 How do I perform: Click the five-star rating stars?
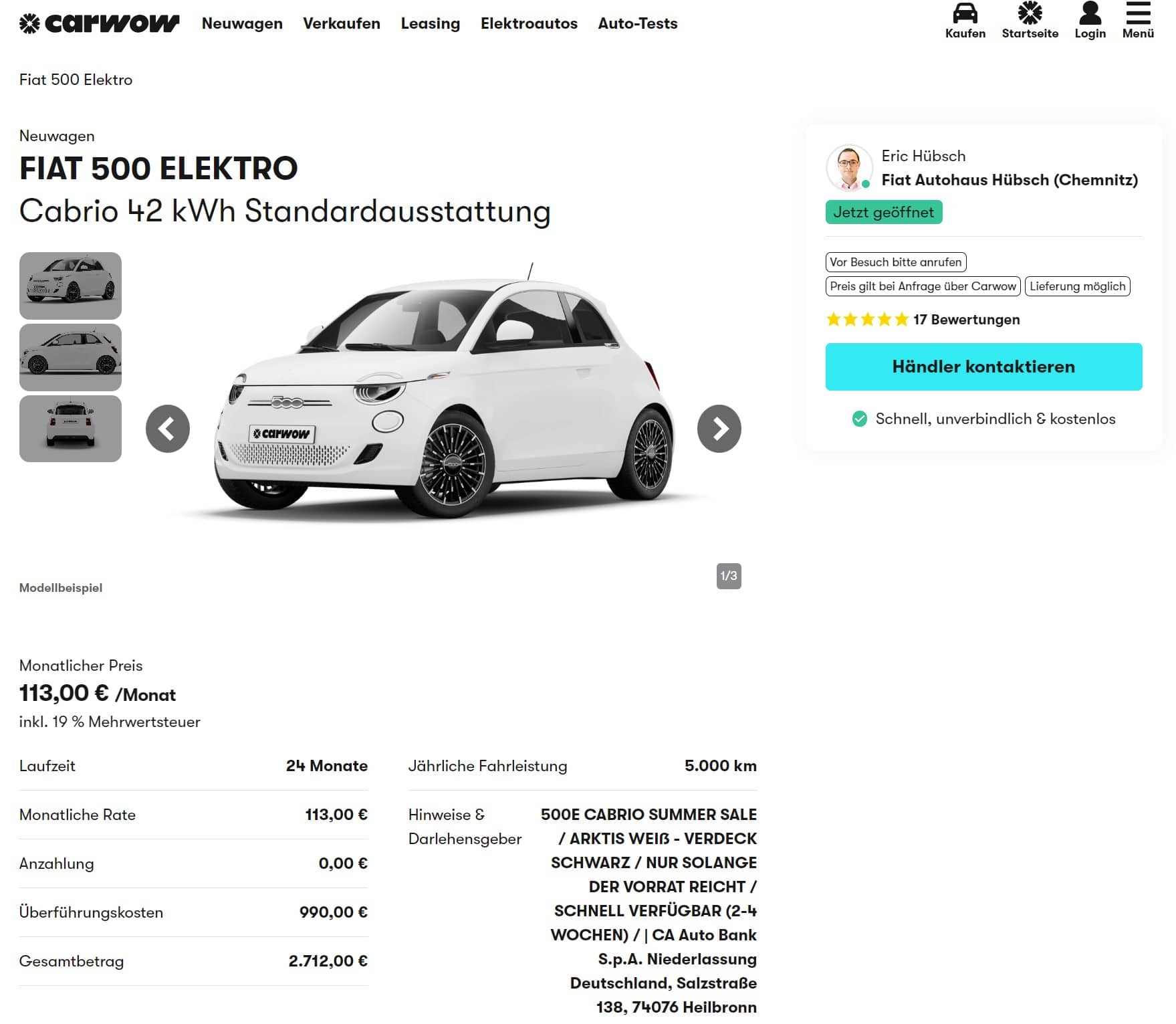click(867, 319)
